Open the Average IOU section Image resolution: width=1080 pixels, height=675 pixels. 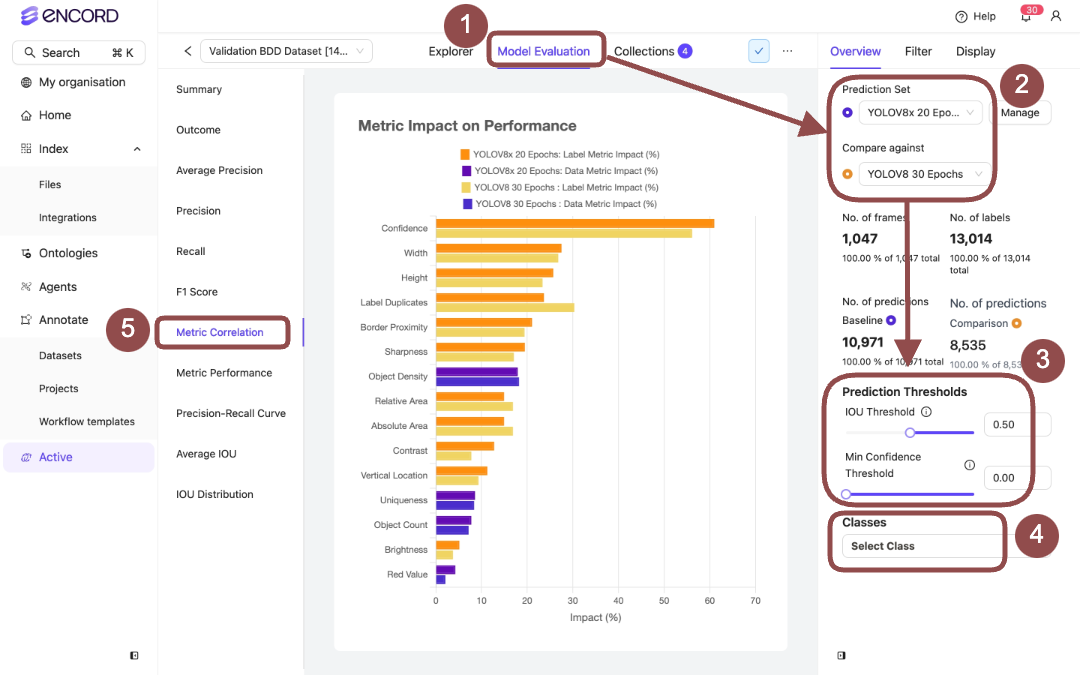[206, 454]
